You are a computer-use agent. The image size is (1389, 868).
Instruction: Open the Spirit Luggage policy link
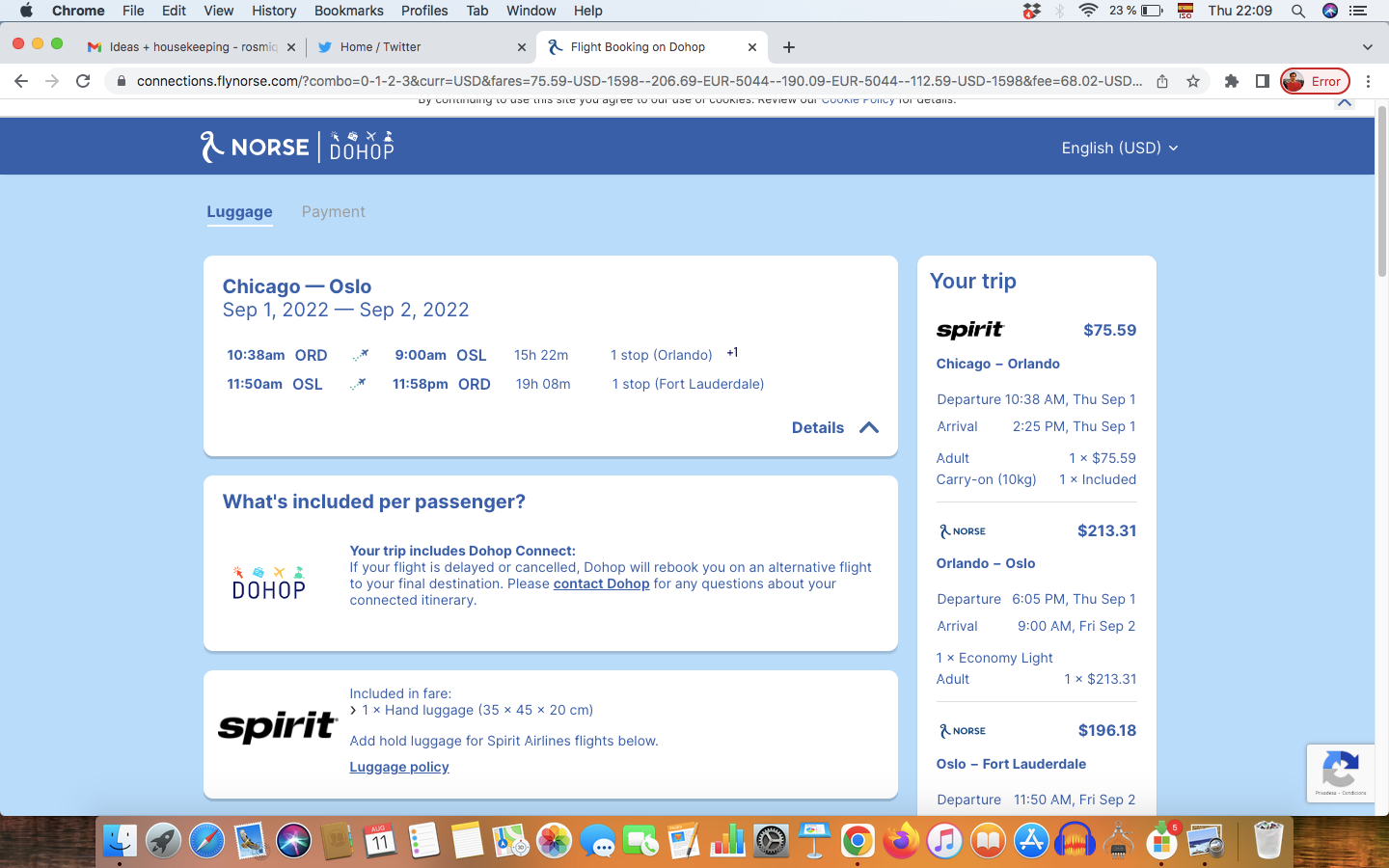coord(398,767)
